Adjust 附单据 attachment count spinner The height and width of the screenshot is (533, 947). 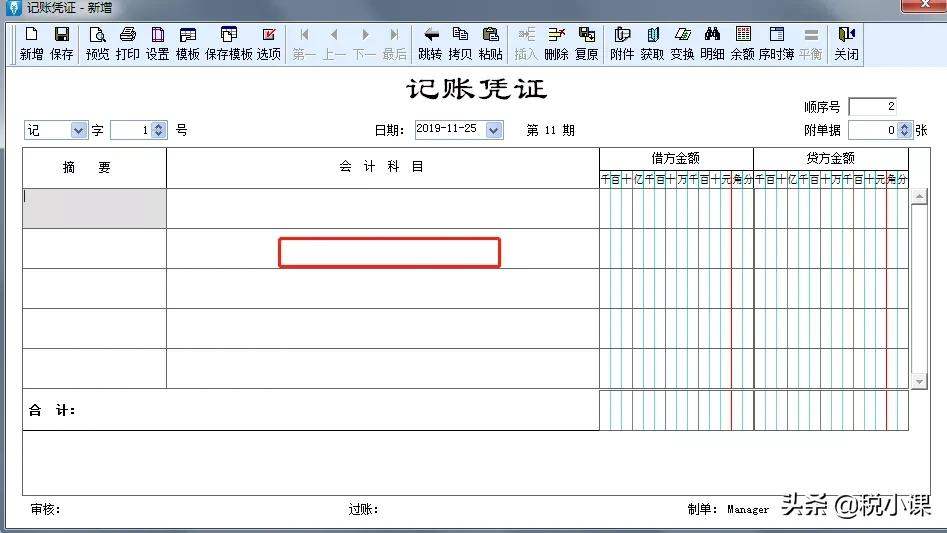[x=904, y=130]
